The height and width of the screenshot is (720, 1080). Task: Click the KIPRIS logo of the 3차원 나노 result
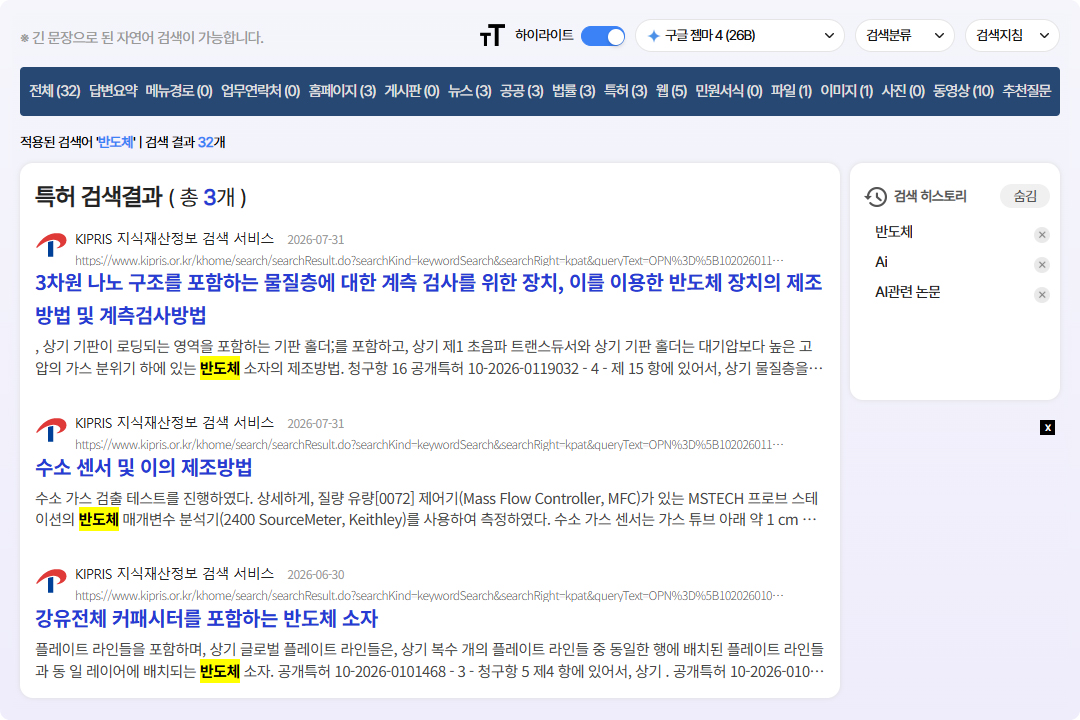click(x=51, y=245)
